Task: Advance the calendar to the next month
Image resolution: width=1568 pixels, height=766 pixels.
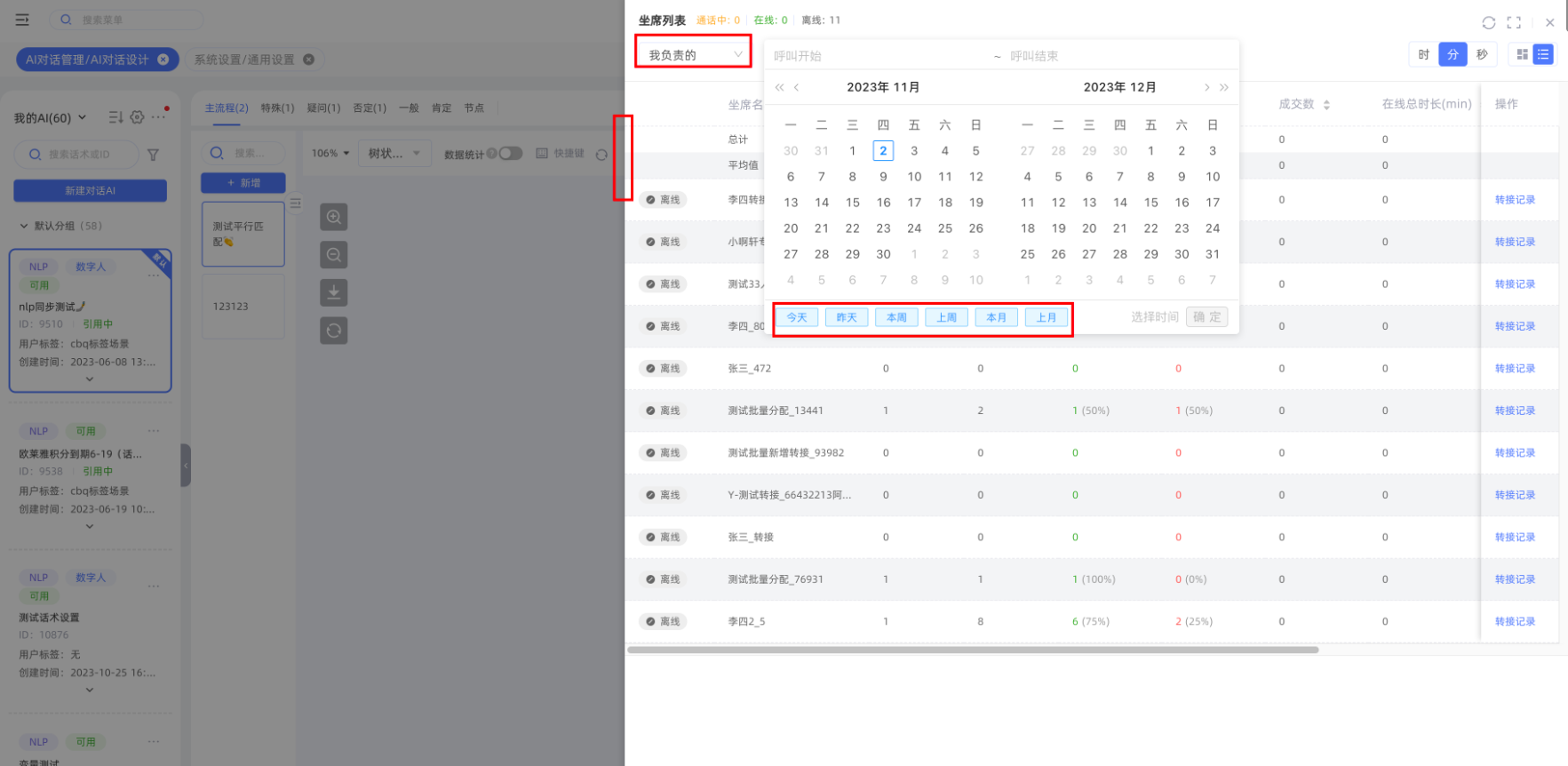Action: [1206, 87]
